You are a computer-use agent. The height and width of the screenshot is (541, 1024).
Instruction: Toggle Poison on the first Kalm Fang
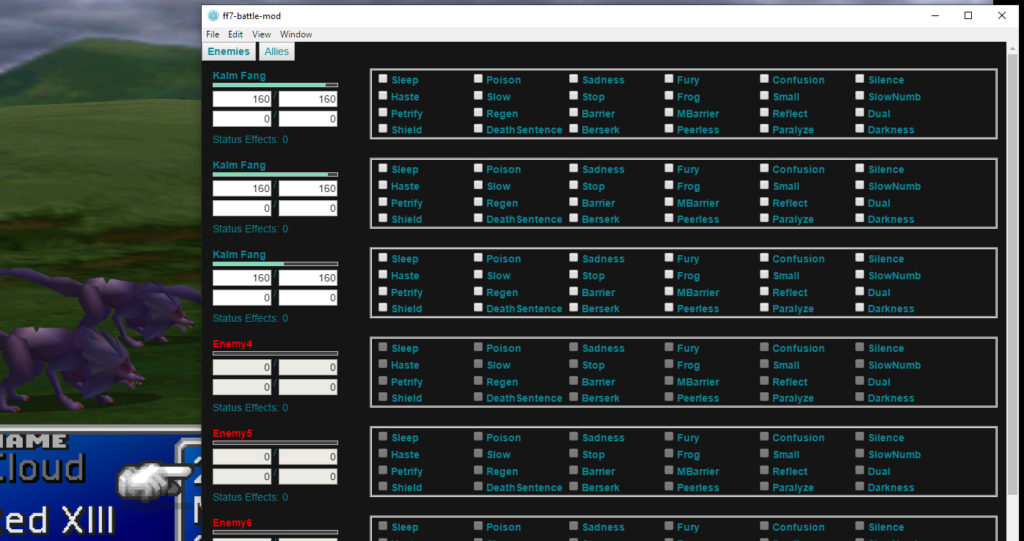click(478, 79)
